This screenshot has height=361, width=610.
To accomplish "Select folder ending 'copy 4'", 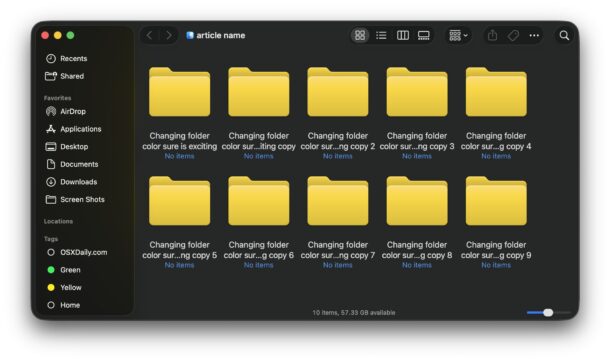I will [496, 92].
